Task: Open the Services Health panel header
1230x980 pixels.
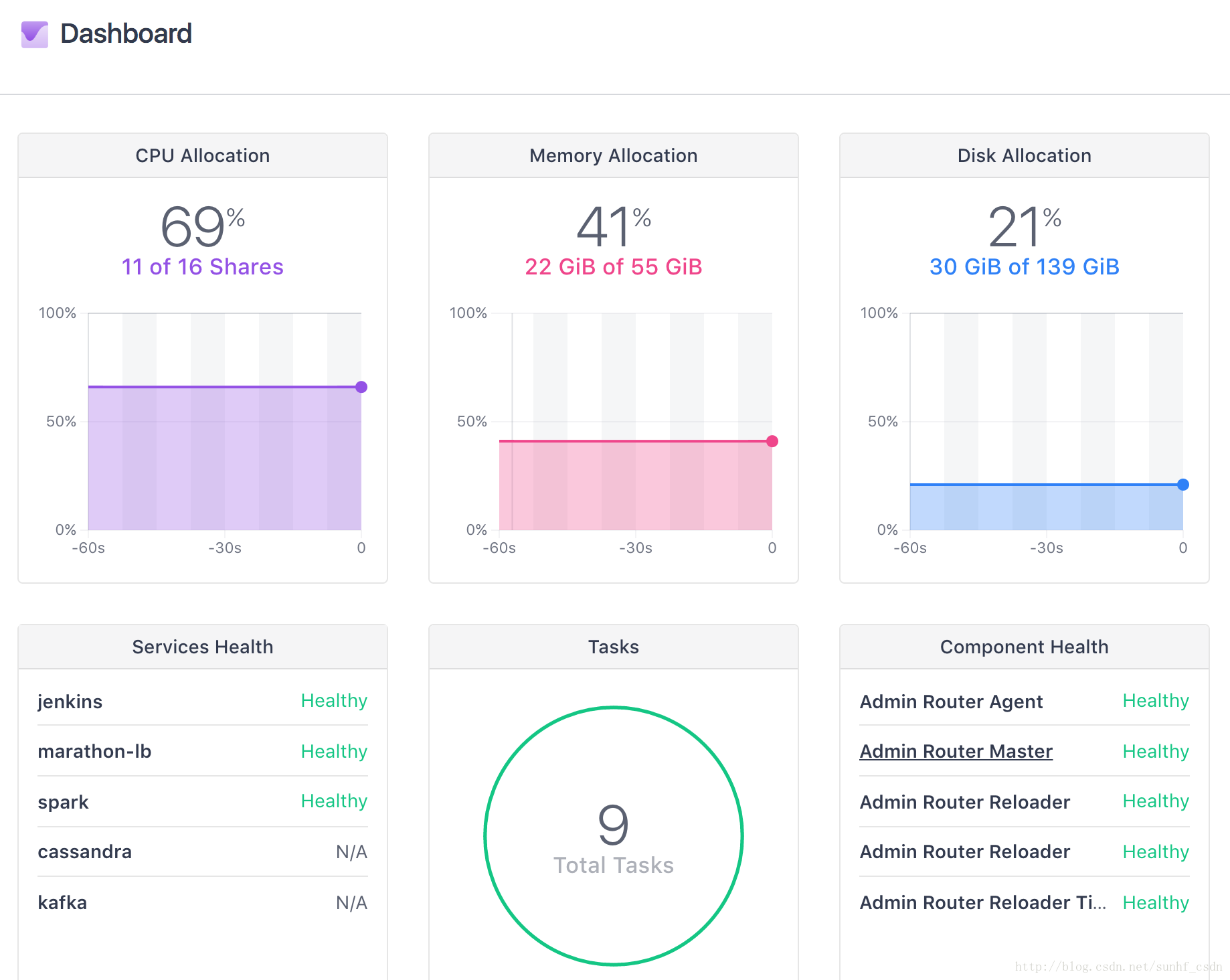Action: click(x=203, y=647)
